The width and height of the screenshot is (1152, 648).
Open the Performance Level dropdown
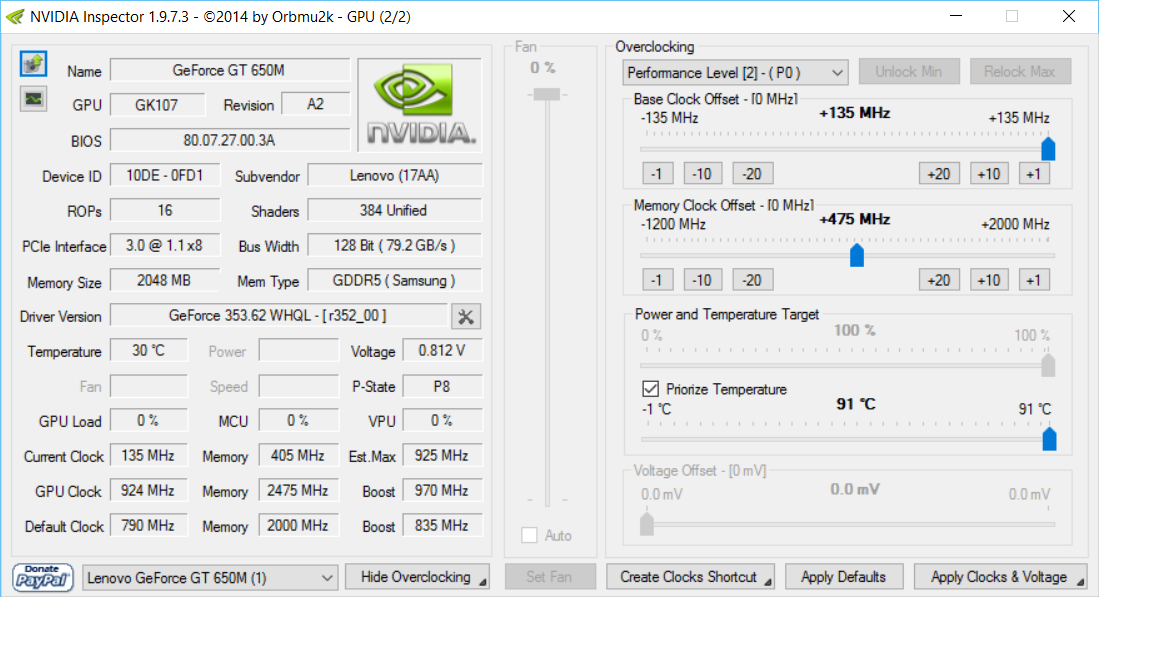click(735, 72)
